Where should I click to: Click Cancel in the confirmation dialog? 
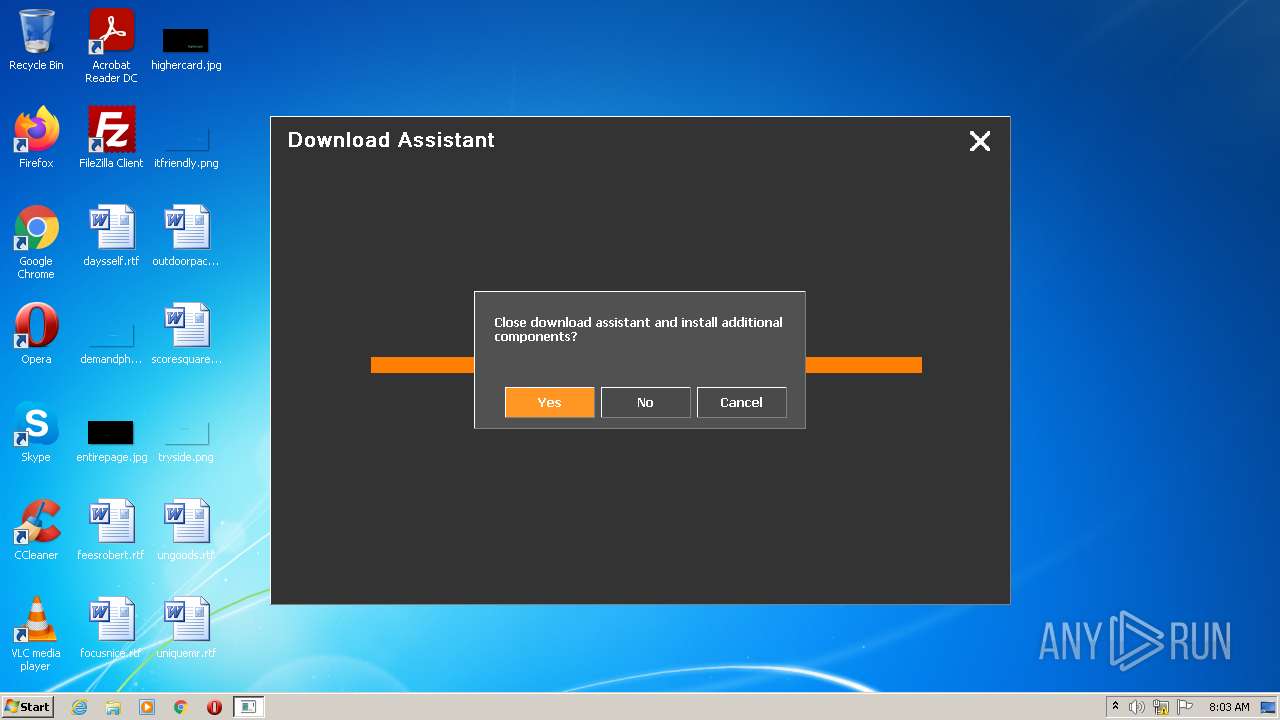(x=741, y=402)
